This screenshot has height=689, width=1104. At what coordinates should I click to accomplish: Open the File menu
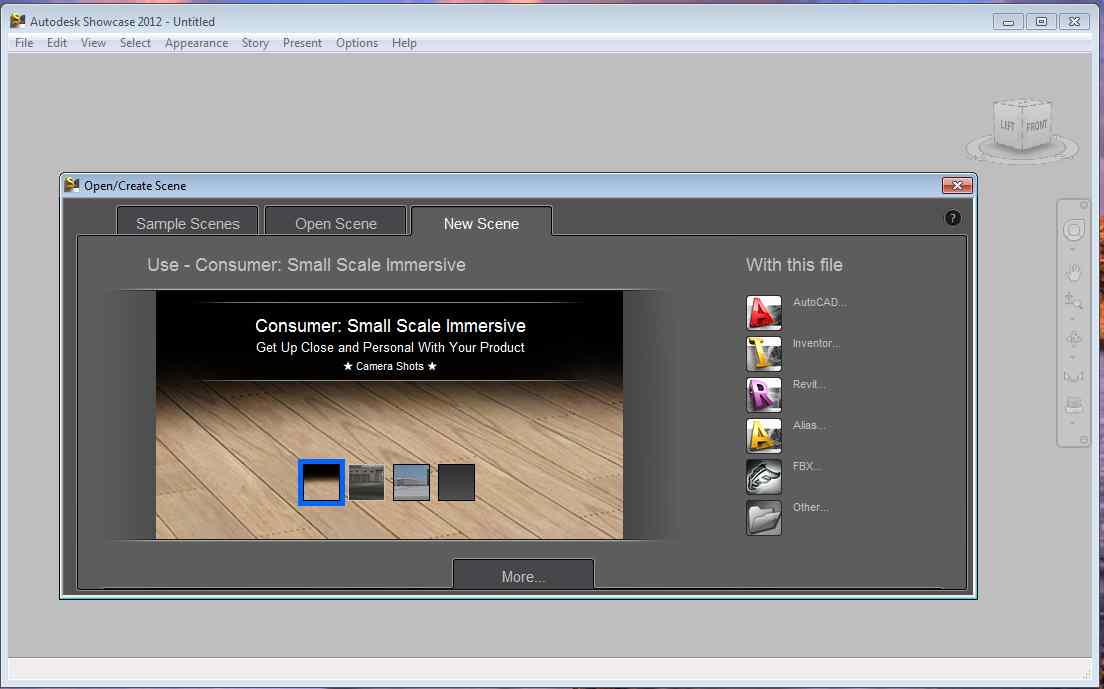(x=24, y=43)
